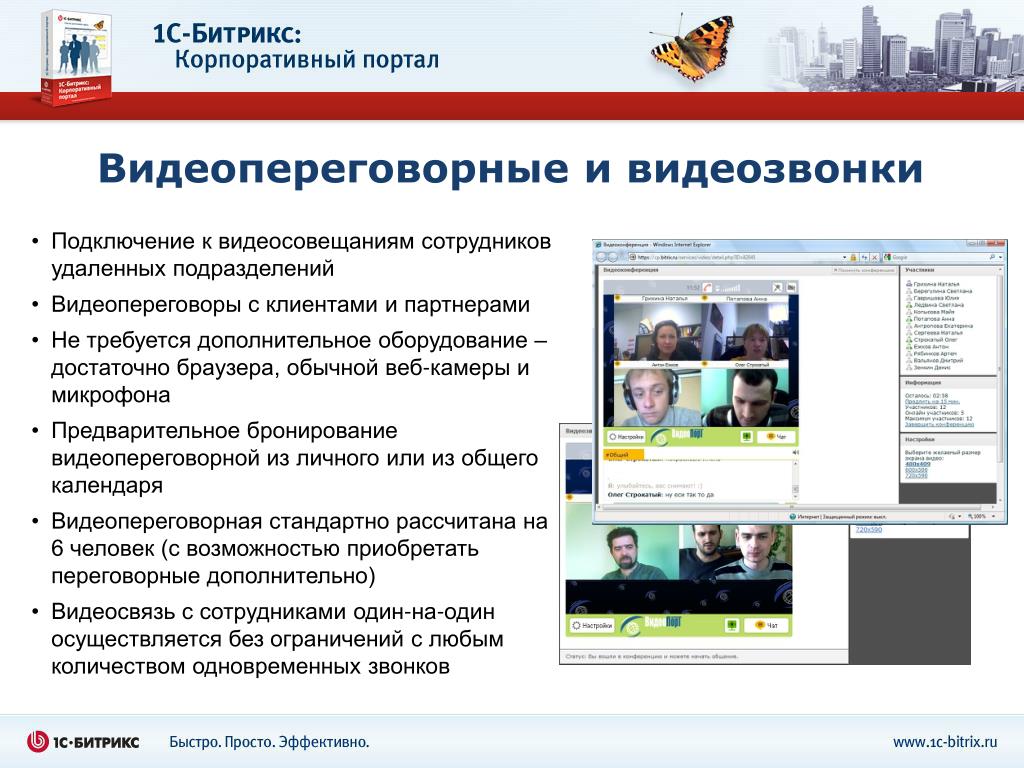Click the chat area vertical scrollbar

795,480
